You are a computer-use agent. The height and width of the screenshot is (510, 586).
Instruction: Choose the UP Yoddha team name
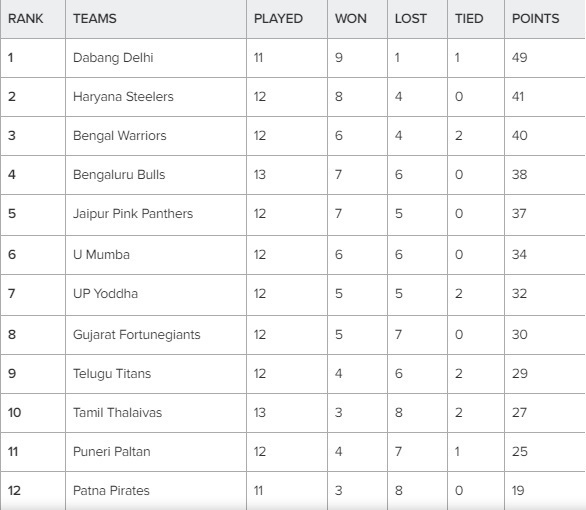tap(105, 293)
